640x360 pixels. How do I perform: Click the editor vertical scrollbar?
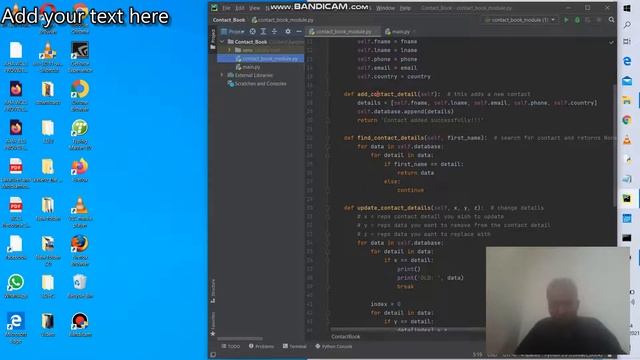(614, 145)
